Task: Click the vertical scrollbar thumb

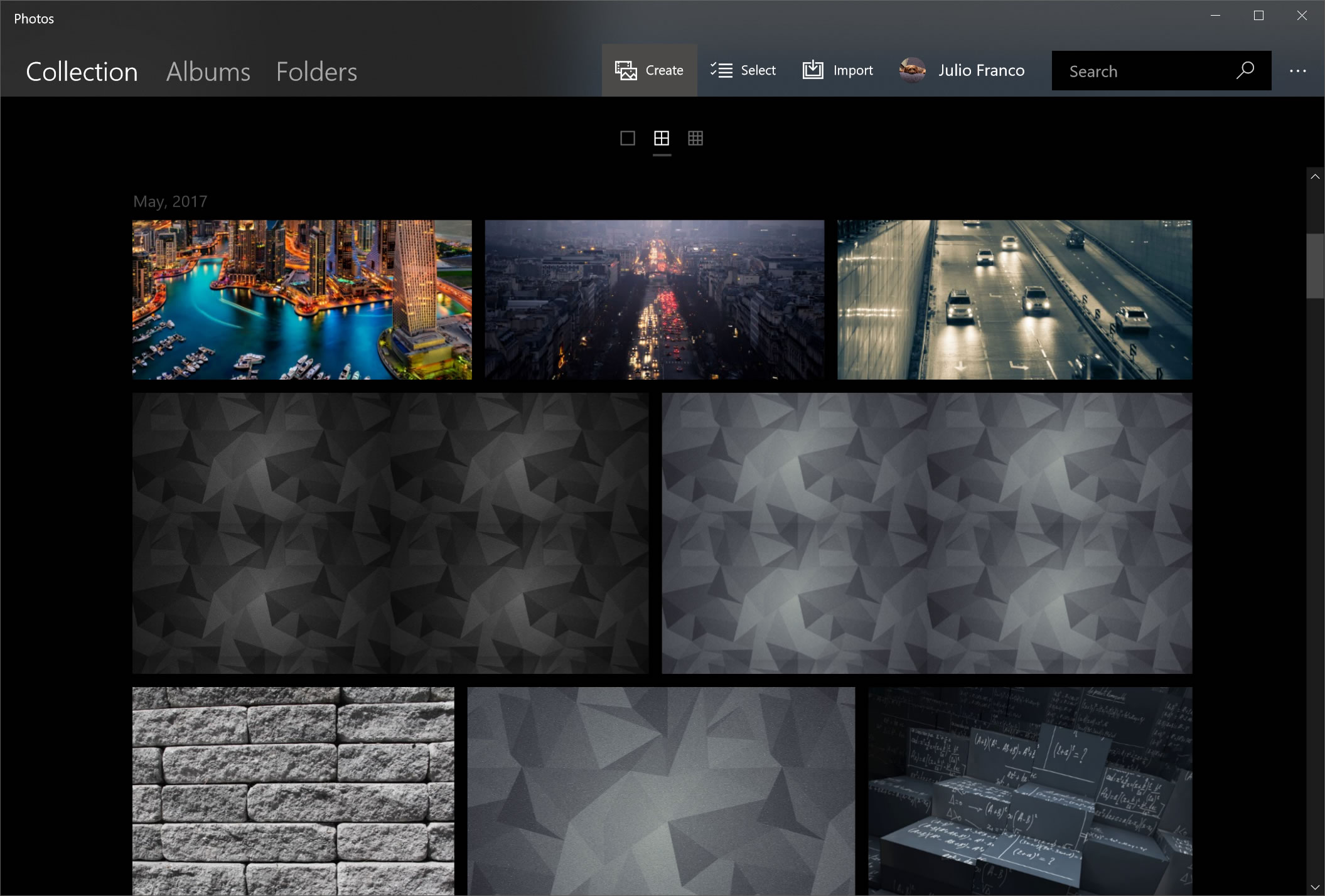Action: click(1315, 266)
